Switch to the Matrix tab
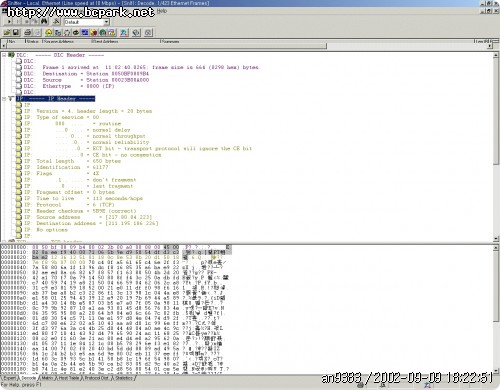Screen dimensions: 500x390 47,378
